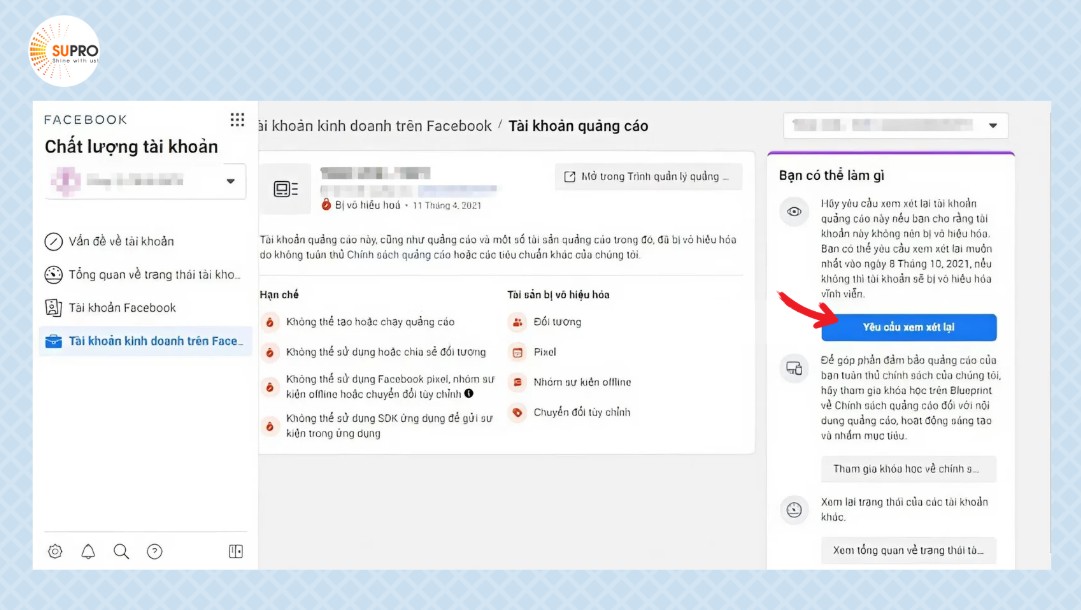
Task: Click 'Chất lượng tài khoản' title
Action: click(131, 147)
